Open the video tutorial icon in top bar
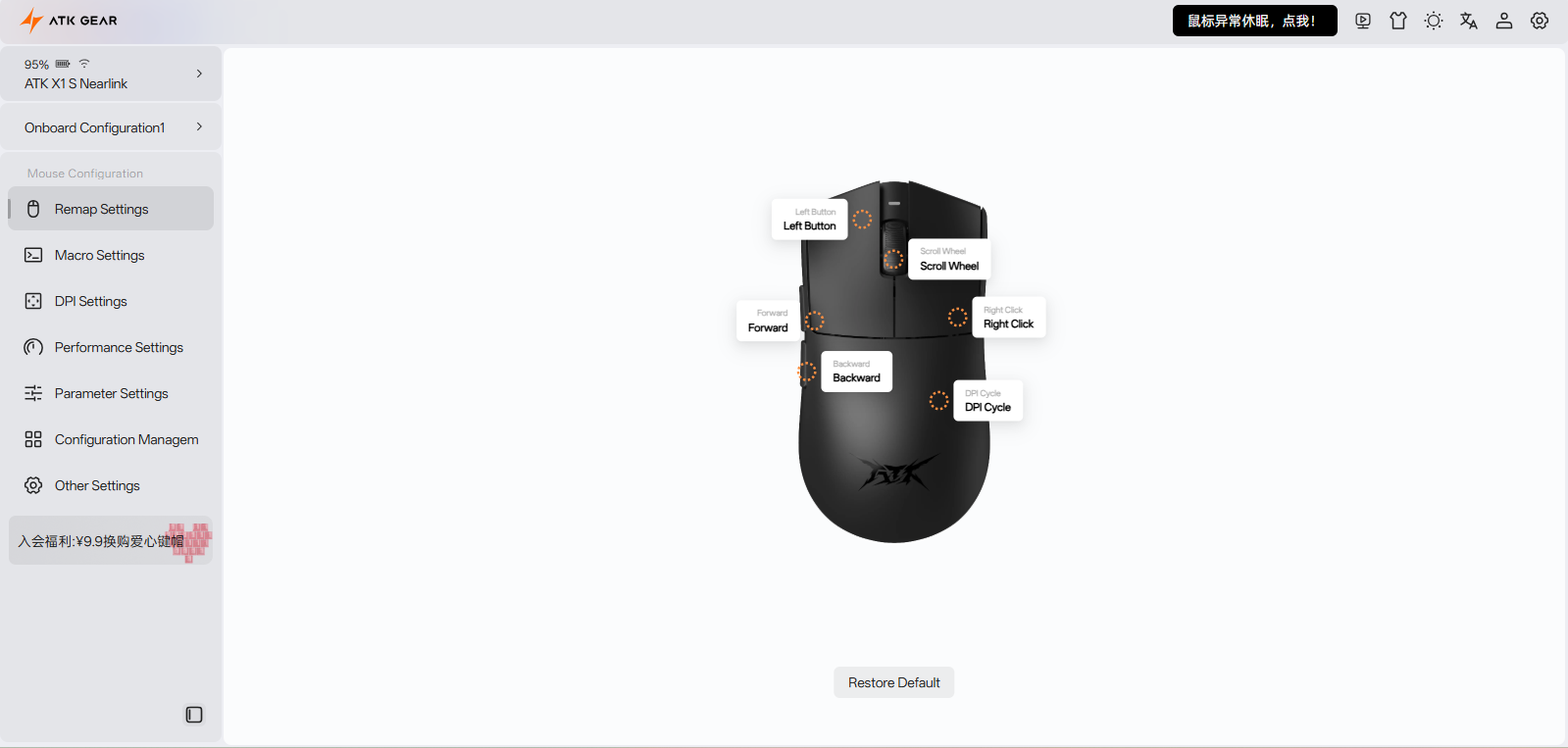Image resolution: width=1568 pixels, height=748 pixels. [1363, 21]
